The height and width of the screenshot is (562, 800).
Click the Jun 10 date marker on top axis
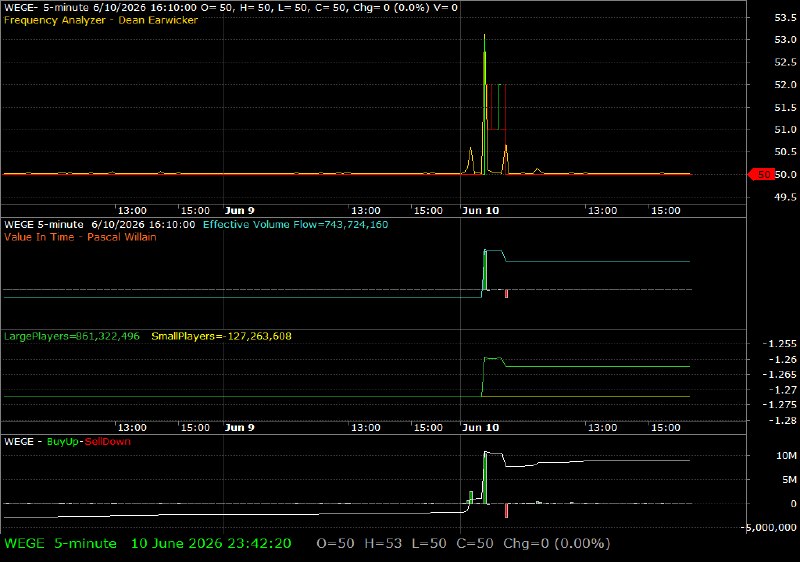[480, 211]
